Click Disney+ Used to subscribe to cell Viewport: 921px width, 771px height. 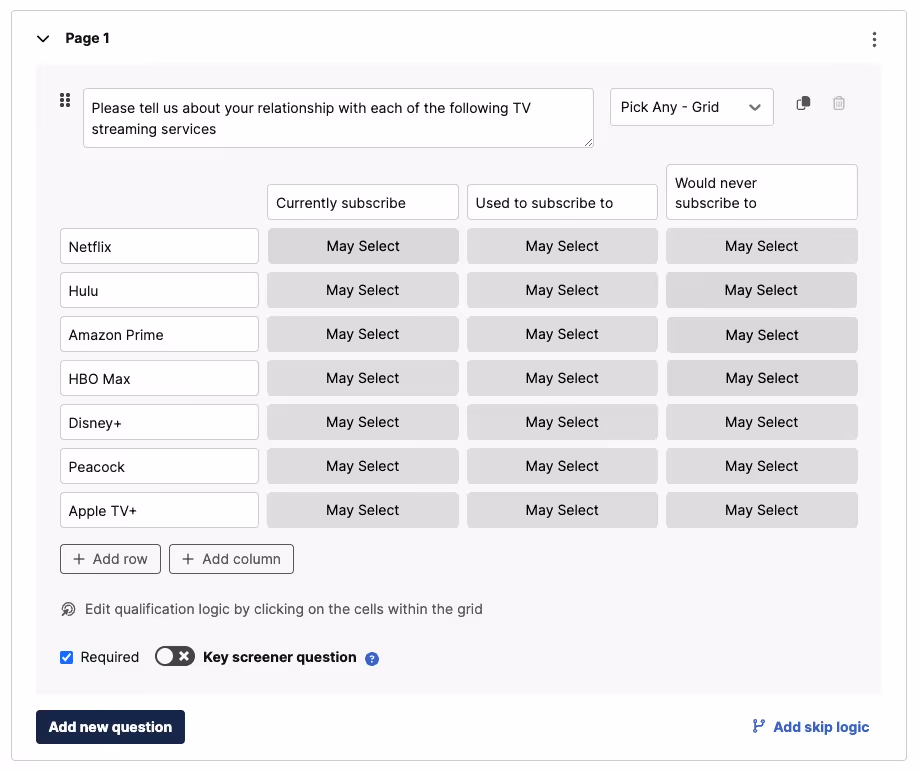[x=562, y=422]
